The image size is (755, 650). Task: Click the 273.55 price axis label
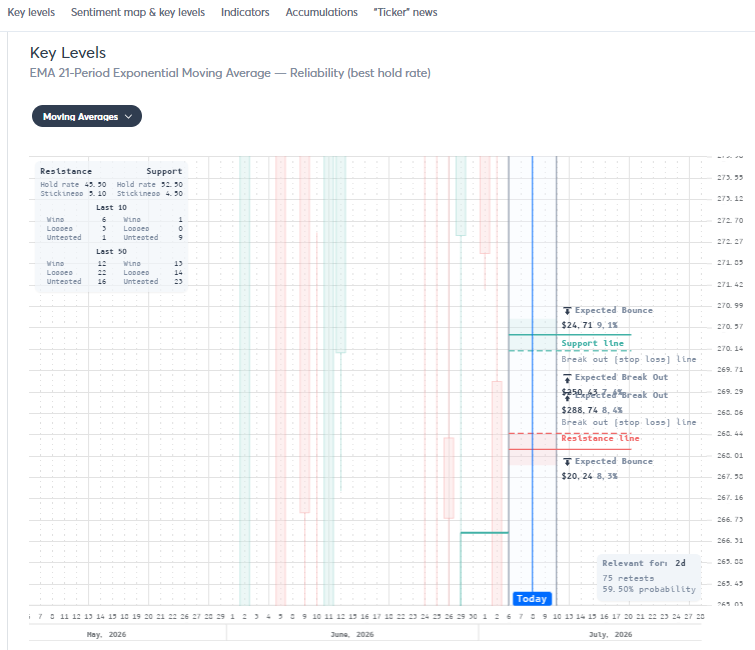click(730, 178)
